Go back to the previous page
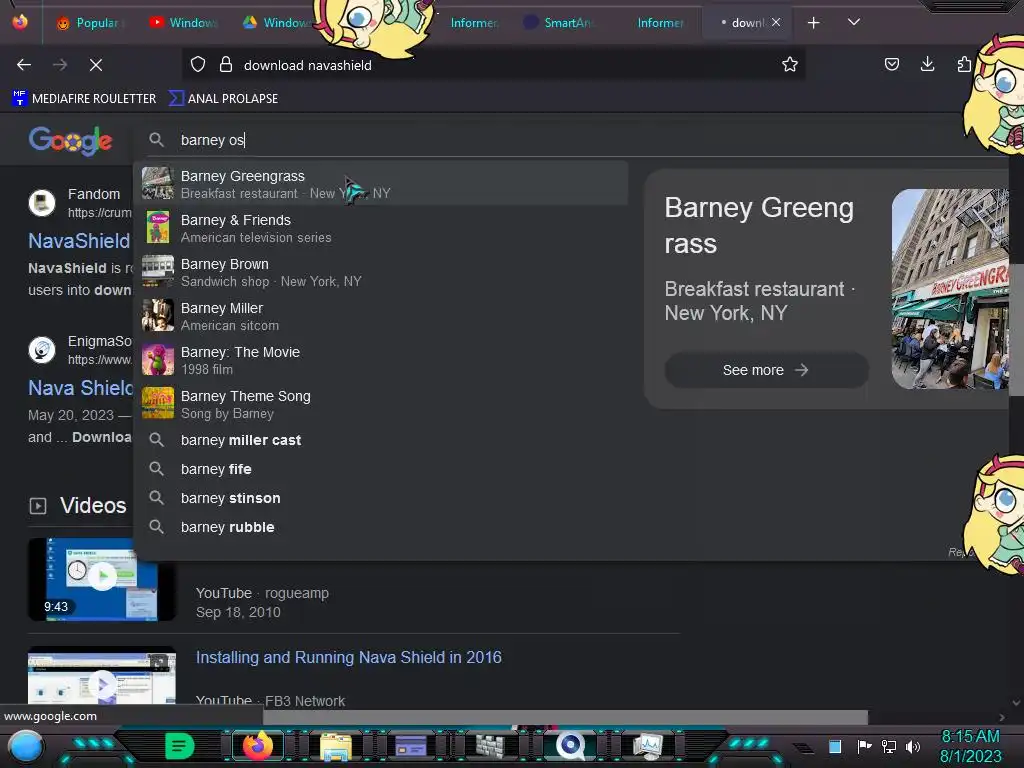 pyautogui.click(x=24, y=65)
